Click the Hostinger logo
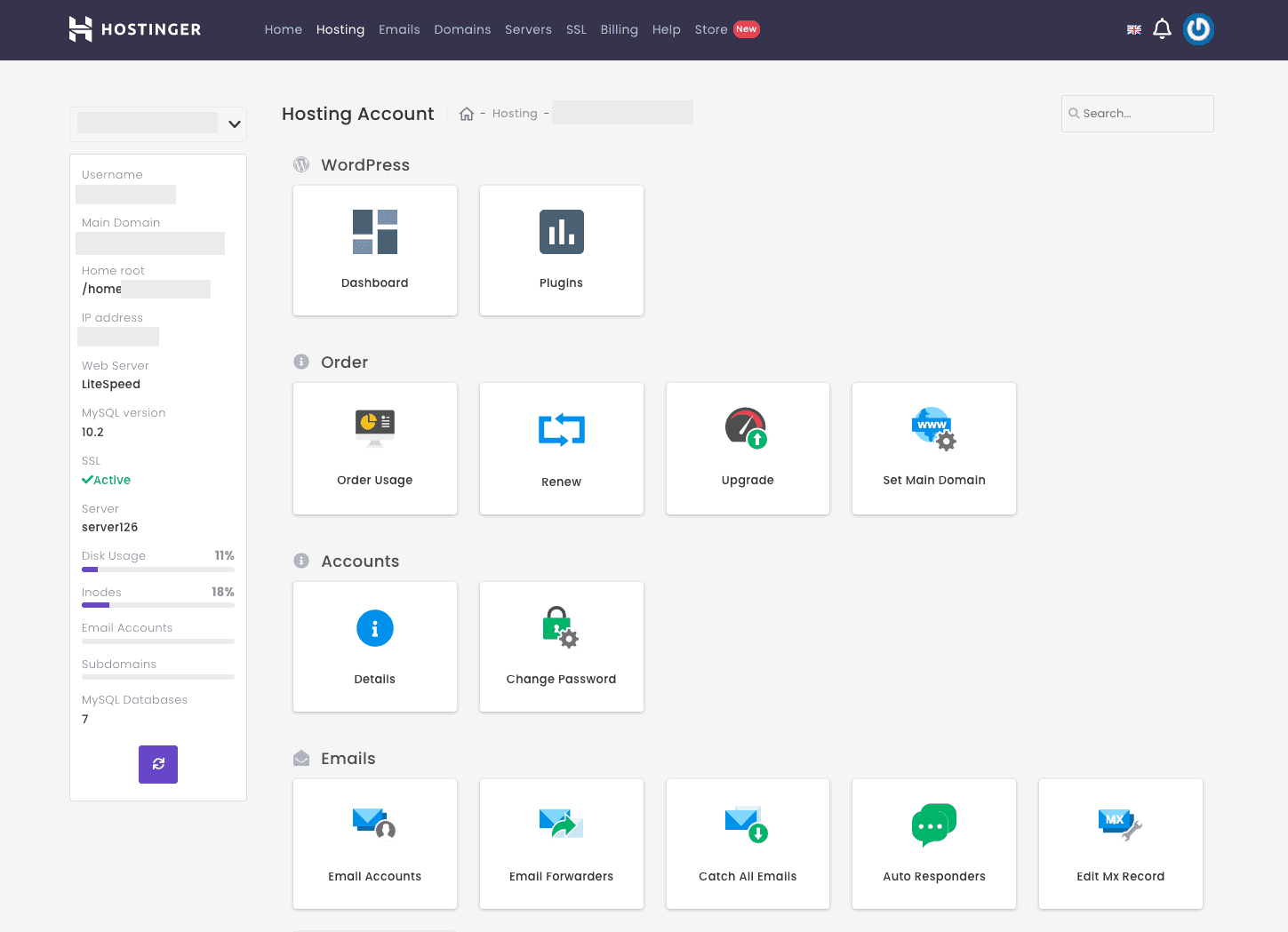 tap(135, 29)
